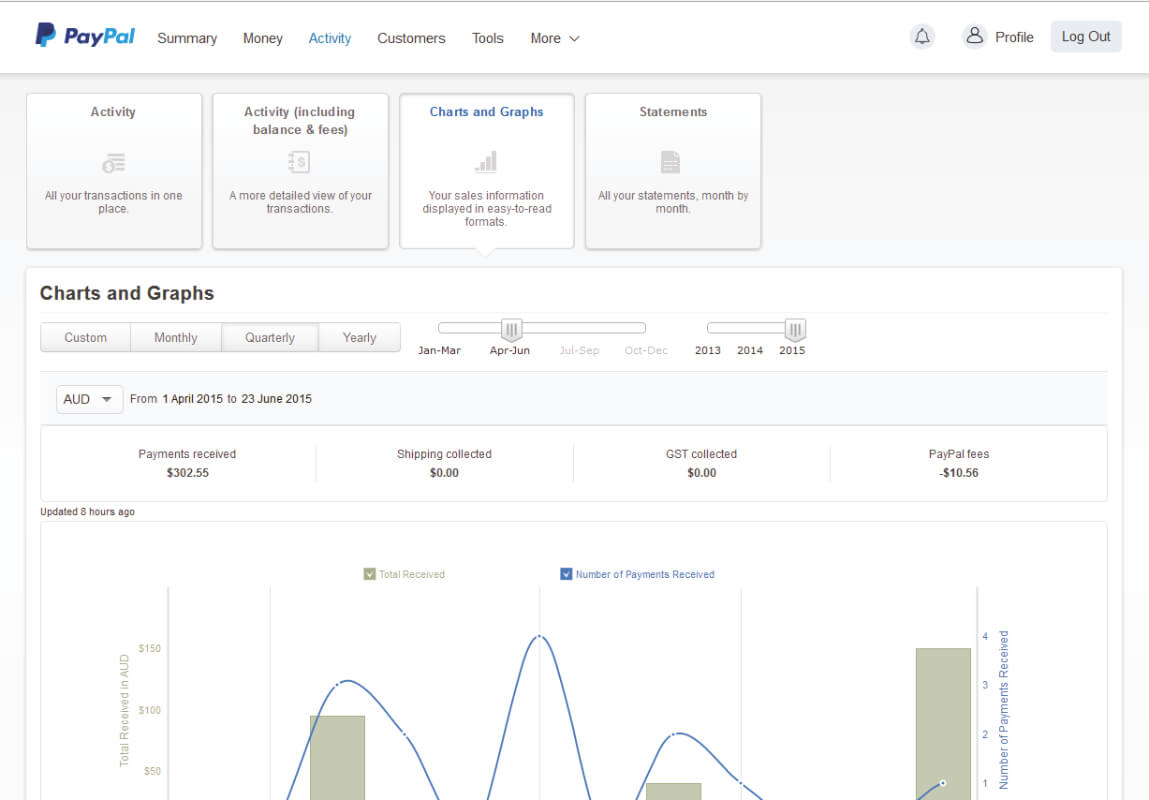Click the Statements document icon
1149x800 pixels.
click(670, 162)
